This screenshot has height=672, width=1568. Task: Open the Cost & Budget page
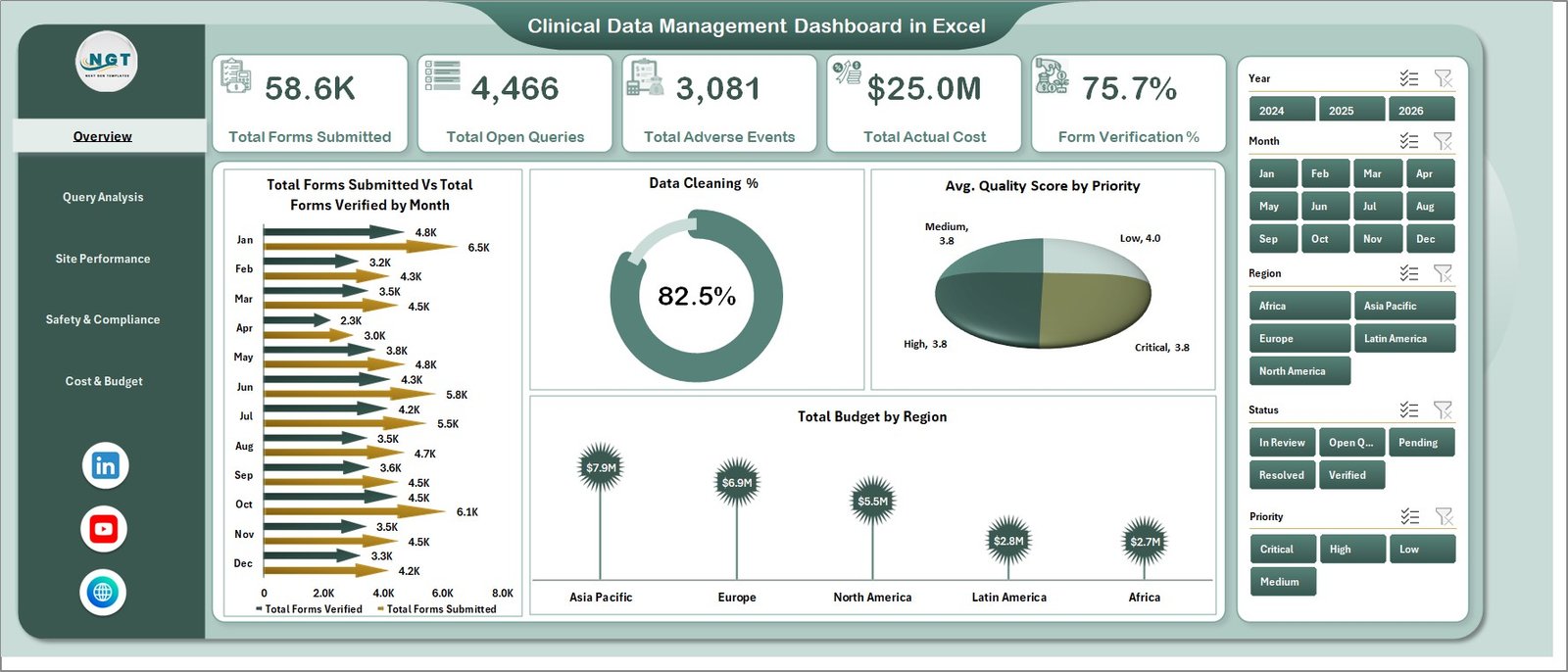click(104, 381)
